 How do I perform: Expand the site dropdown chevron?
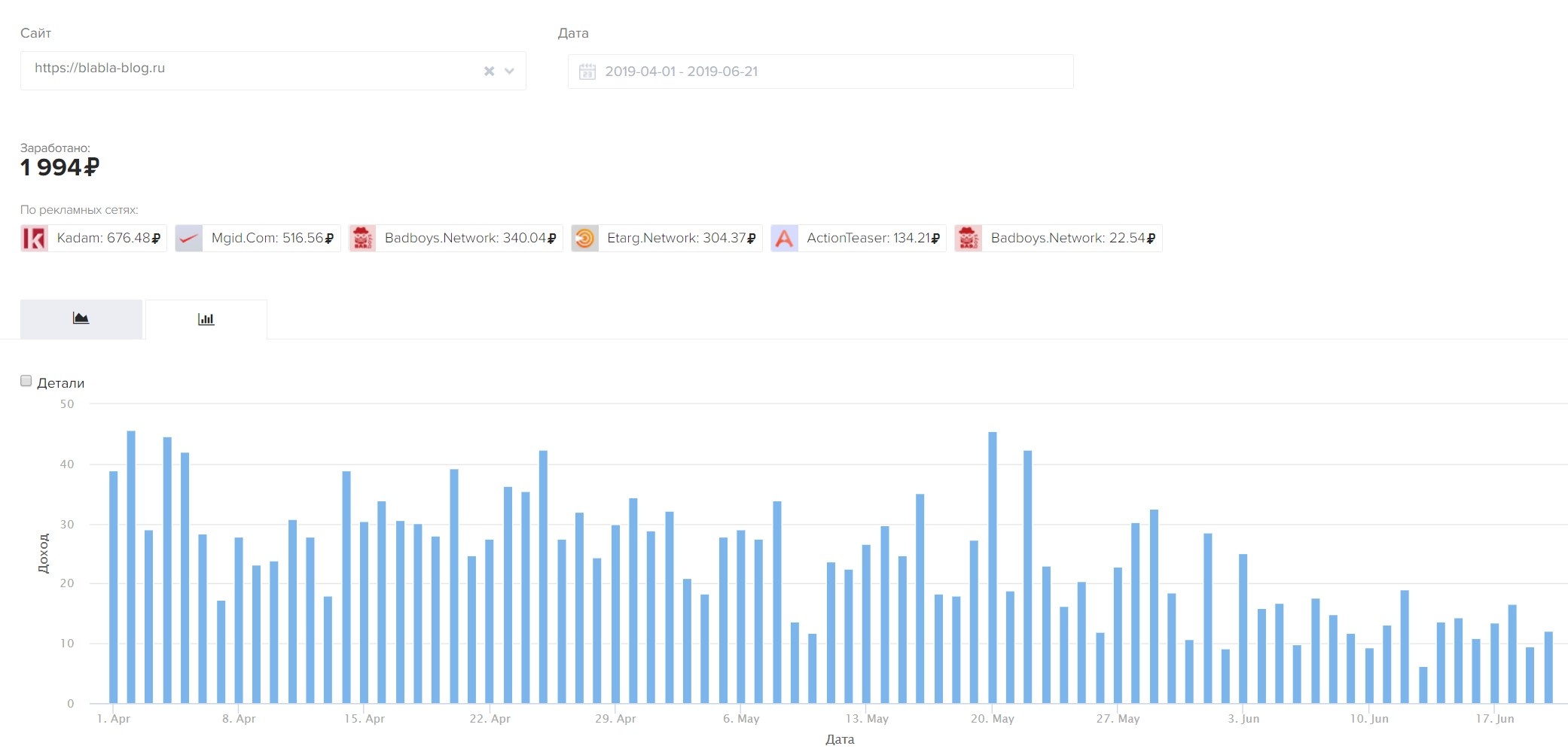coord(510,71)
